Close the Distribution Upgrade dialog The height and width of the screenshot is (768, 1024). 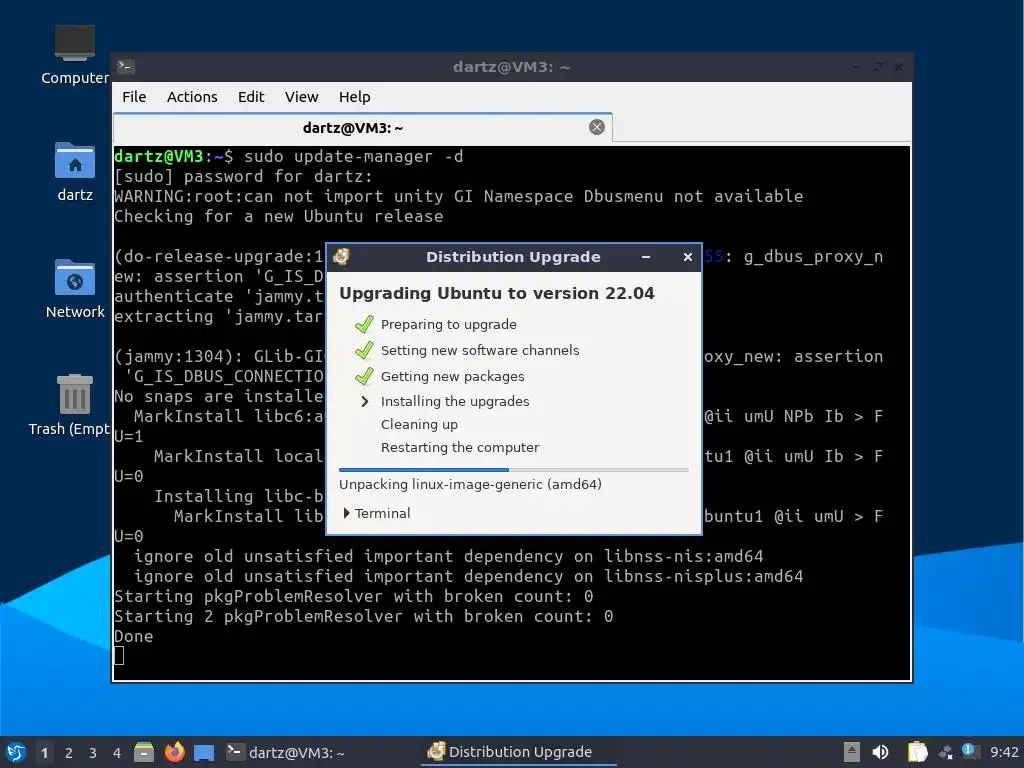[x=688, y=257]
